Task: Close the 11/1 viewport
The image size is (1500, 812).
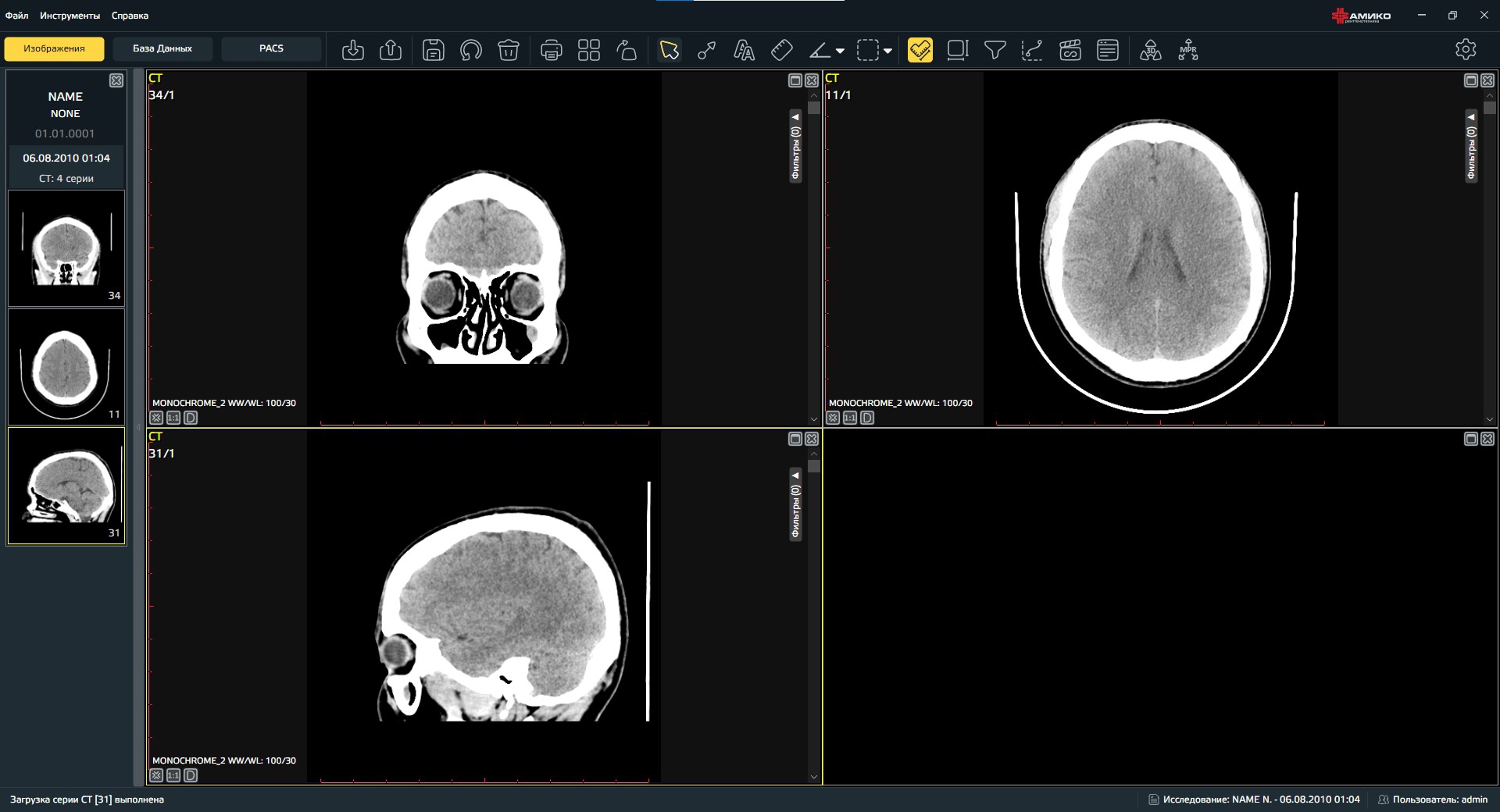Action: [1487, 80]
